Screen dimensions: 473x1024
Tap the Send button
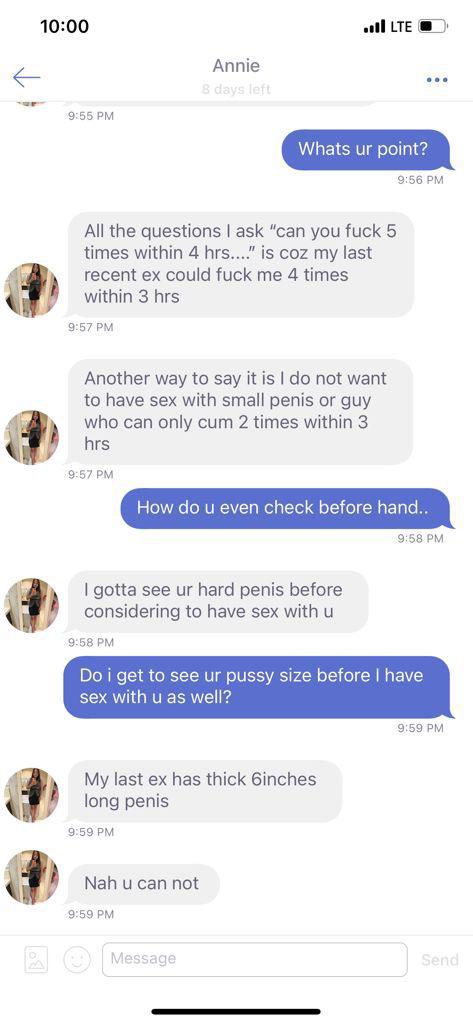point(440,959)
